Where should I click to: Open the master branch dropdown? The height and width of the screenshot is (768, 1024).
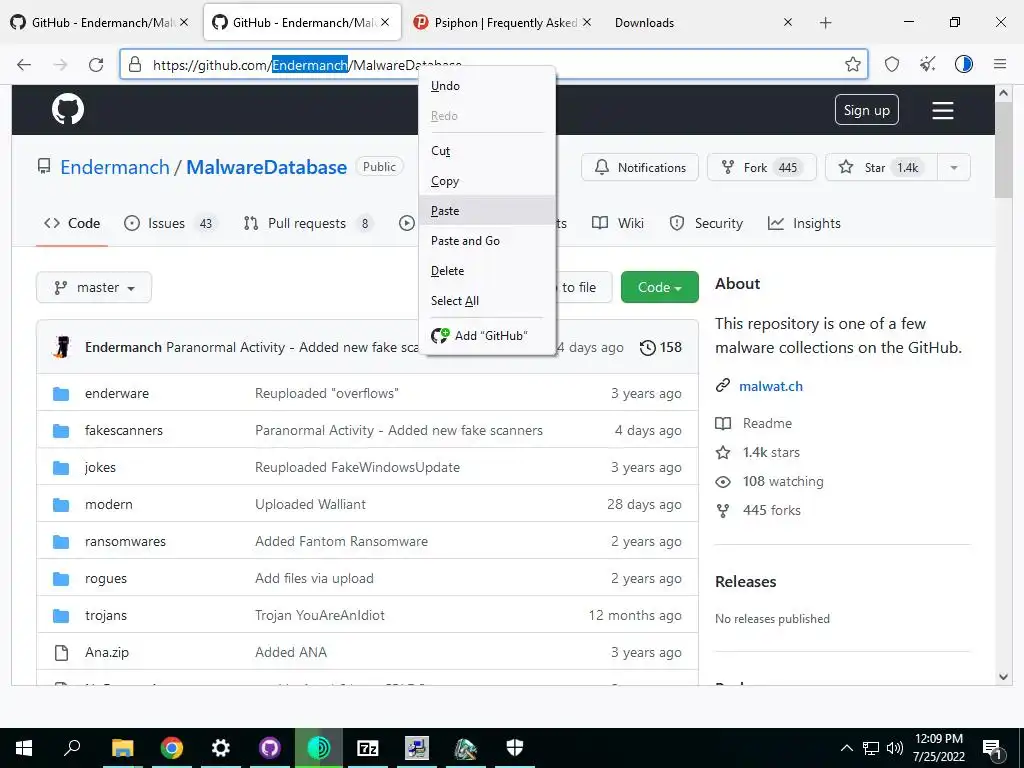[94, 287]
